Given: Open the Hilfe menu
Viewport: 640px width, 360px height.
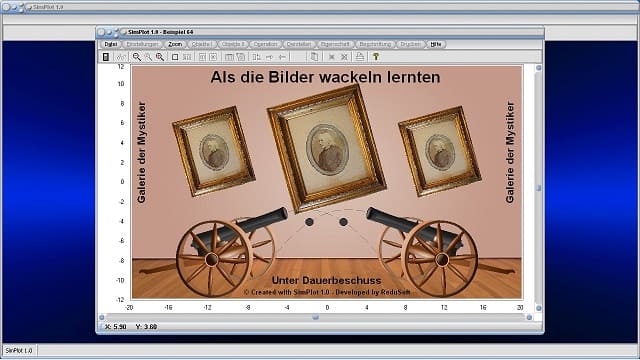Looking at the screenshot, I should pyautogui.click(x=436, y=44).
